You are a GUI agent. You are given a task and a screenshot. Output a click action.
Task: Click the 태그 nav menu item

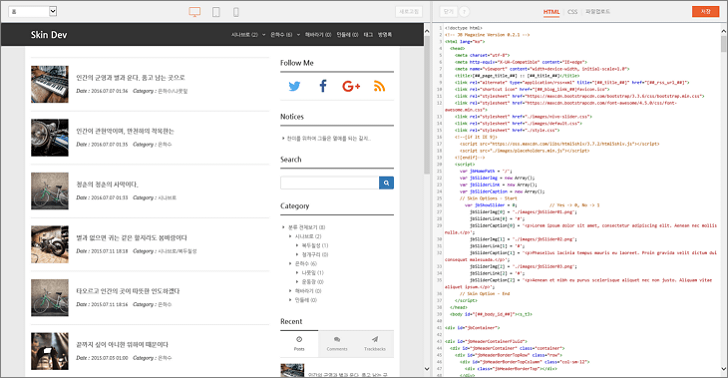(x=368, y=35)
